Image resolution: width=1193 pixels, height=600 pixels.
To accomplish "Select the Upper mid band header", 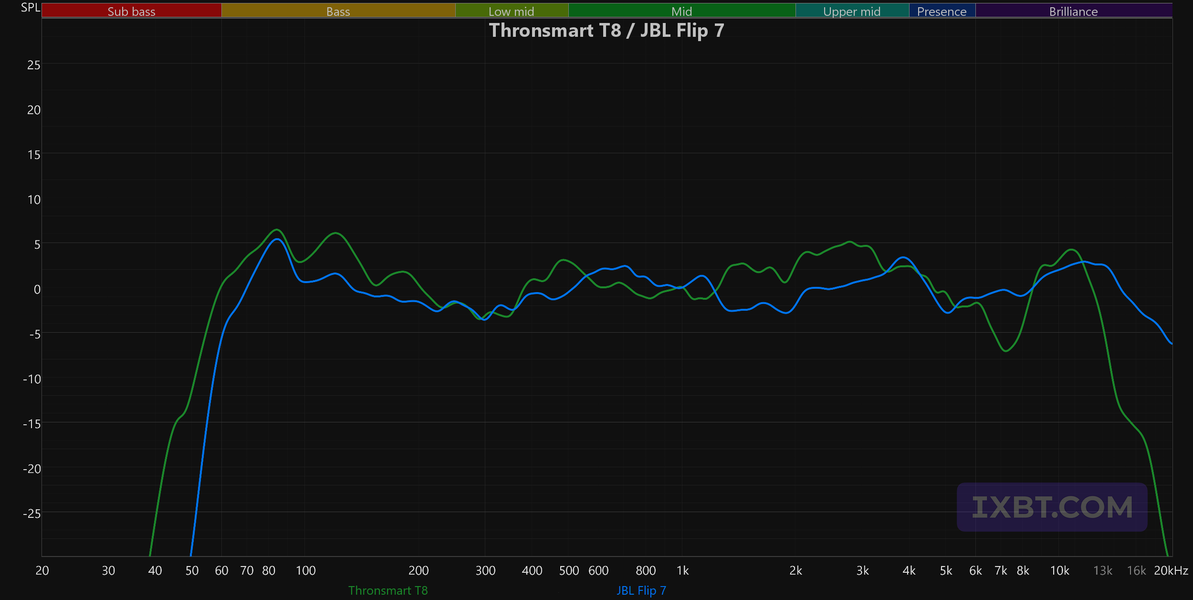I will click(x=852, y=11).
